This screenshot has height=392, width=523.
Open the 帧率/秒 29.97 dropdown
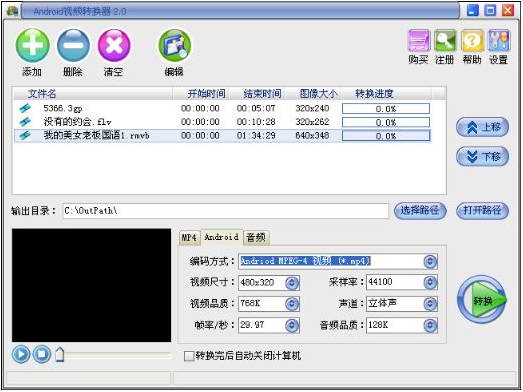pos(292,325)
